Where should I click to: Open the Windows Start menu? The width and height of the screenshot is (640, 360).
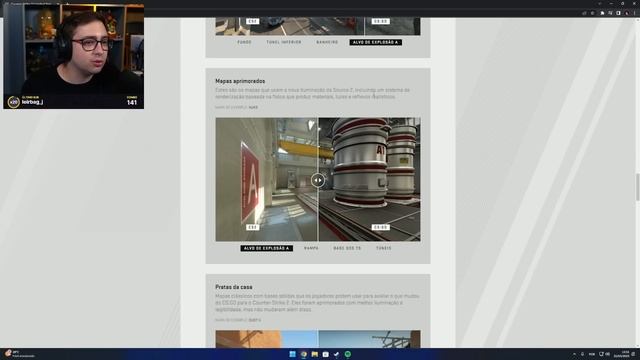(x=292, y=354)
